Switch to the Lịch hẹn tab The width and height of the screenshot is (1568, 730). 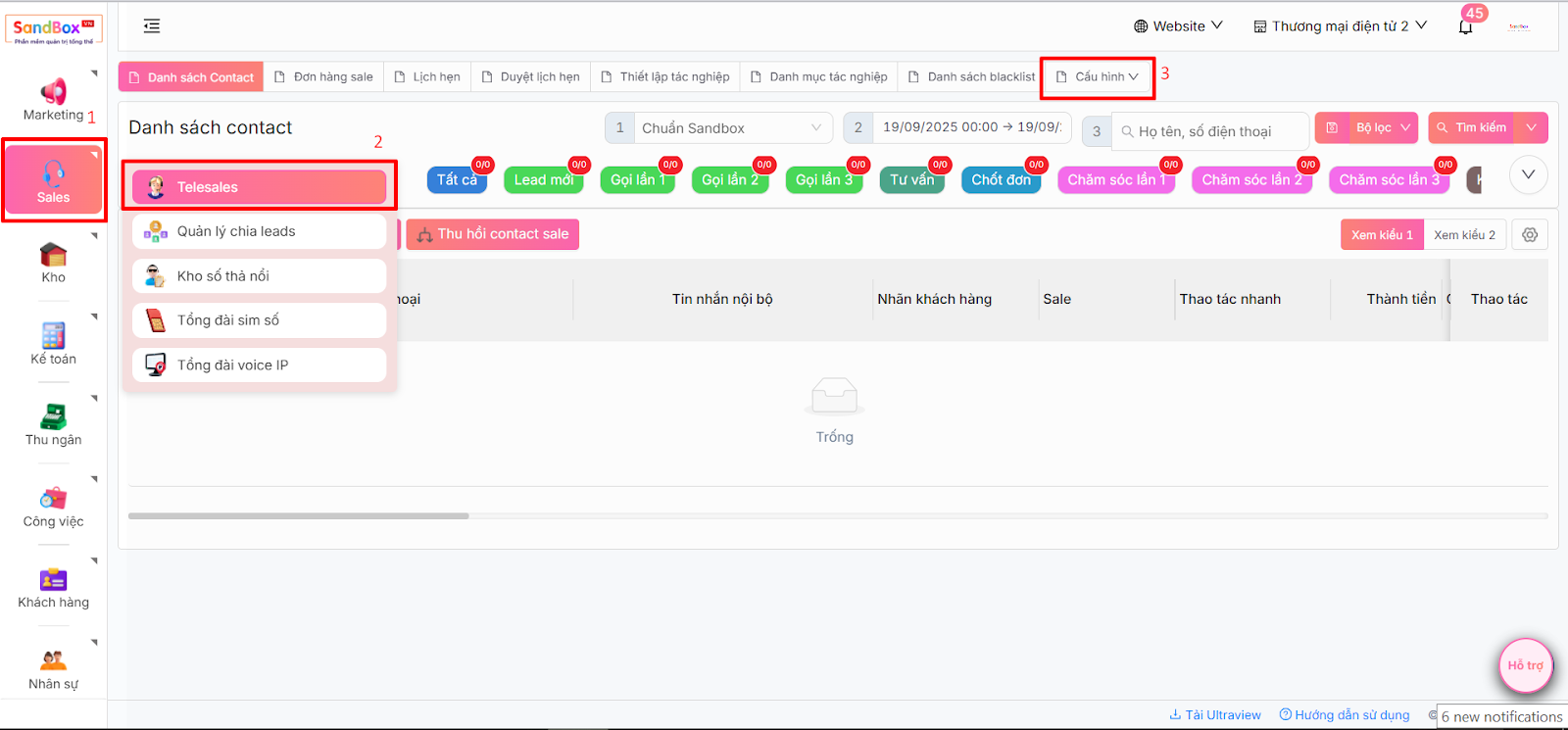427,76
